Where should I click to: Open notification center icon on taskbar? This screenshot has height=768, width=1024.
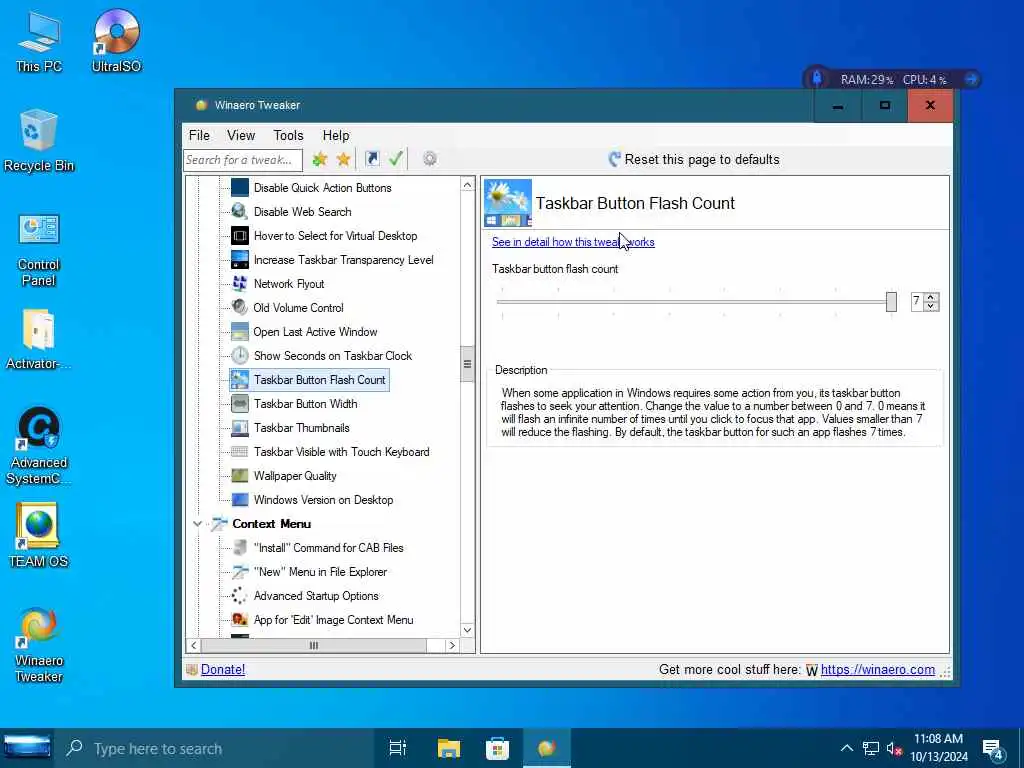coord(993,748)
